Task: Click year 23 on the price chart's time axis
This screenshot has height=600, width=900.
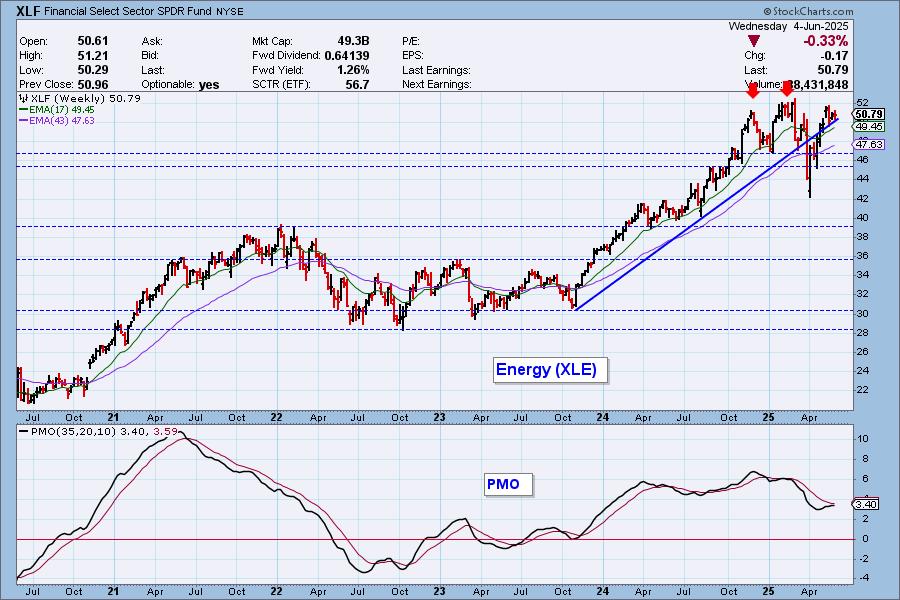Action: pyautogui.click(x=439, y=417)
